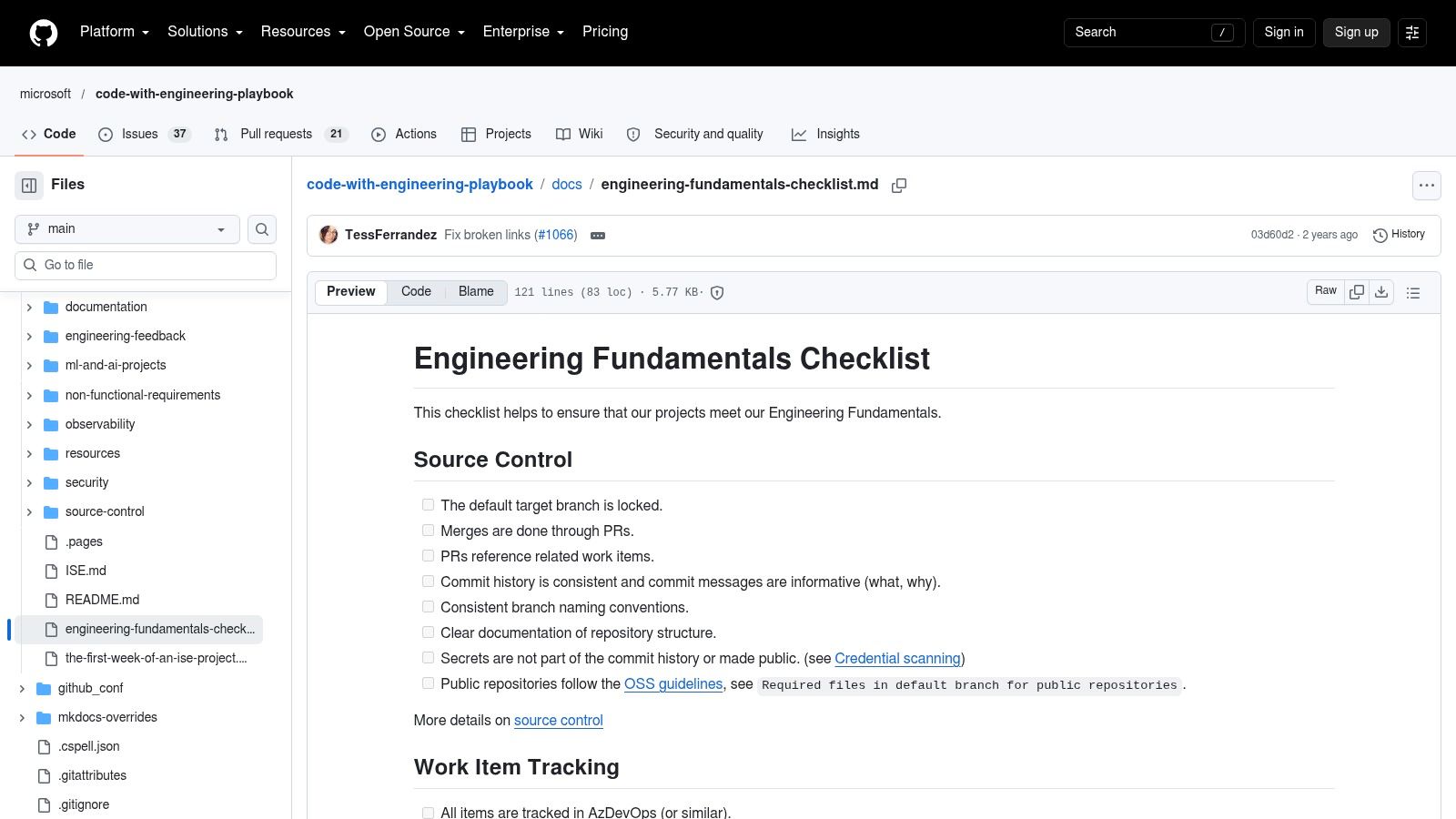Go to the GitHub homepage logo
This screenshot has width=1456, height=819.
[x=44, y=33]
